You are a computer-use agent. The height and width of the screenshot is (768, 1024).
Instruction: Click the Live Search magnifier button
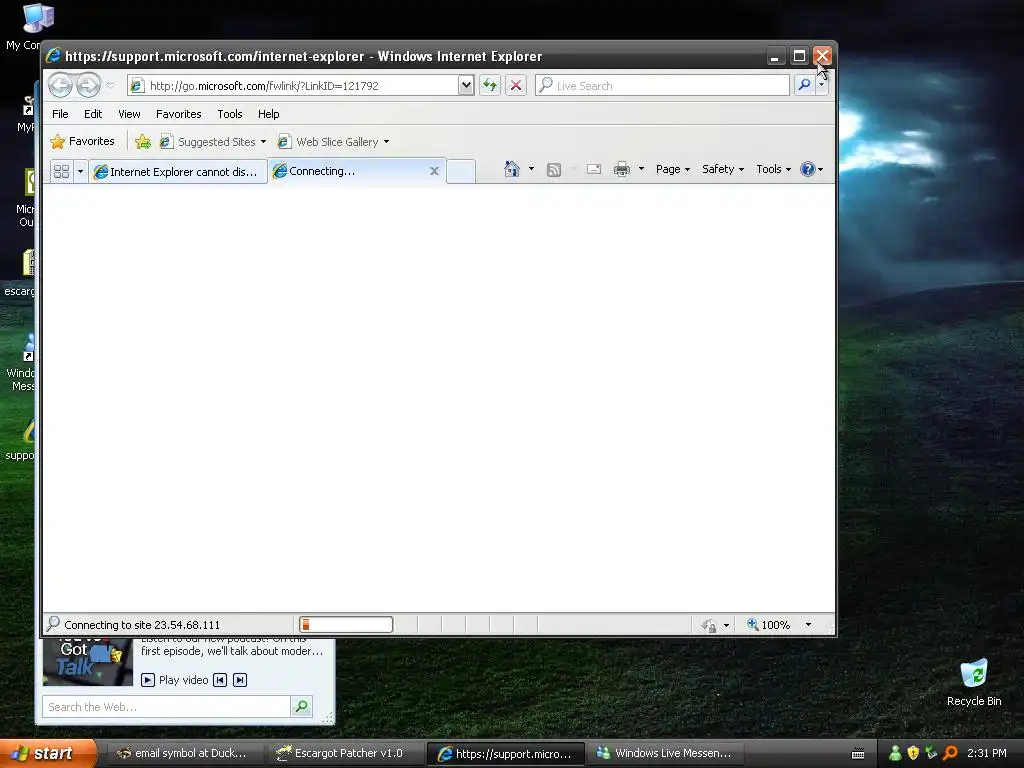pyautogui.click(x=805, y=85)
